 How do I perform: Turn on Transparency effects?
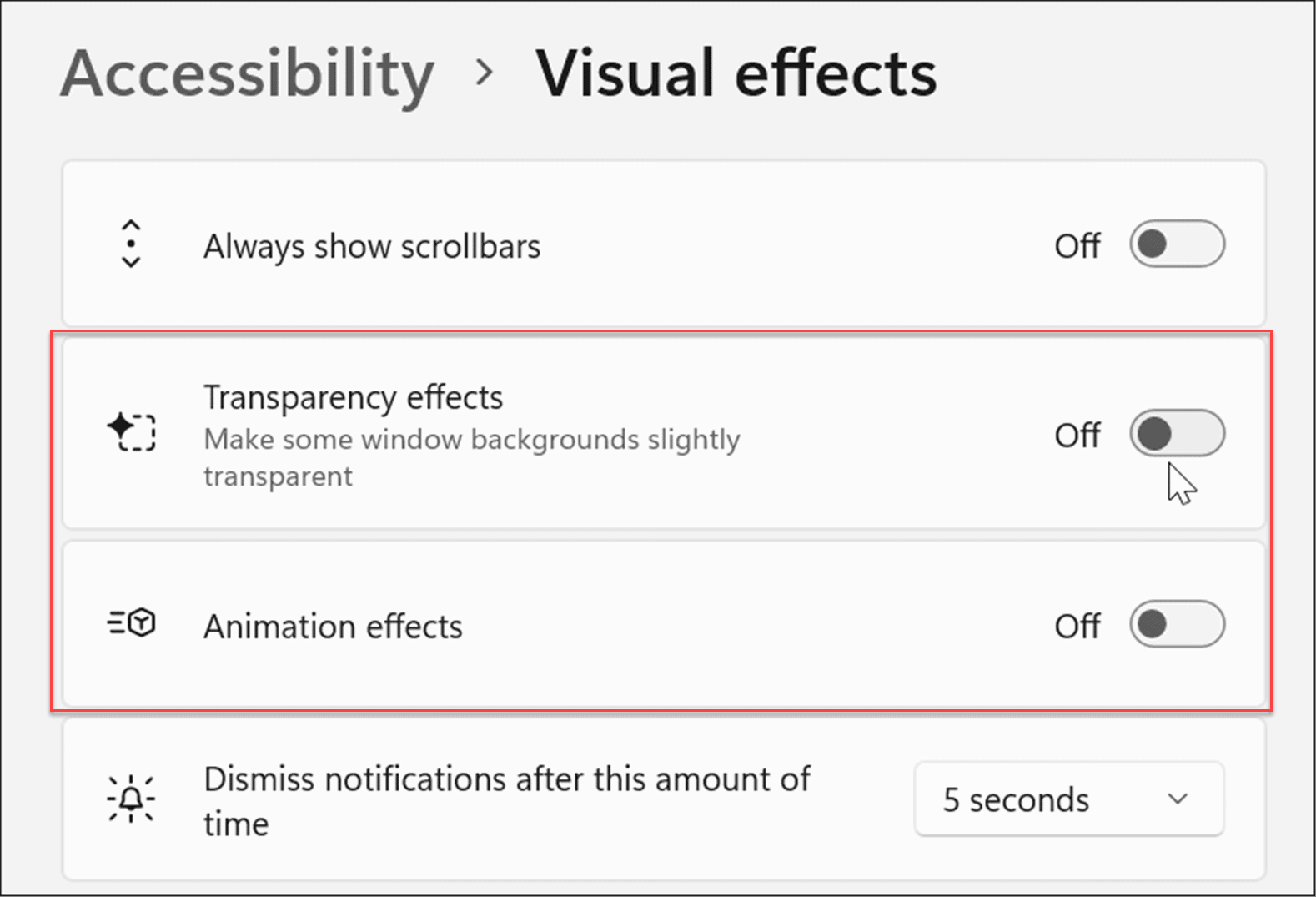click(1177, 433)
